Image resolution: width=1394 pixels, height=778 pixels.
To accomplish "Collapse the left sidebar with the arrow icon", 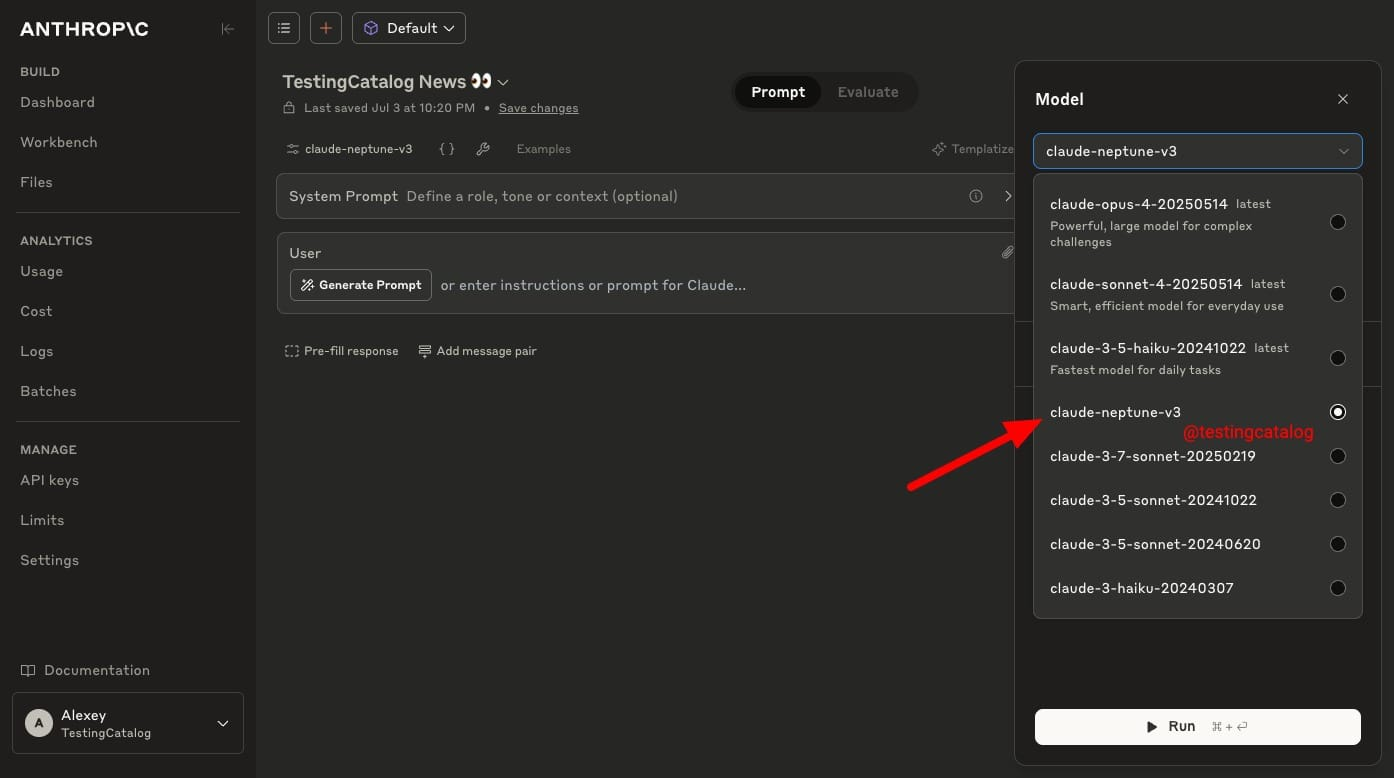I will (x=227, y=29).
